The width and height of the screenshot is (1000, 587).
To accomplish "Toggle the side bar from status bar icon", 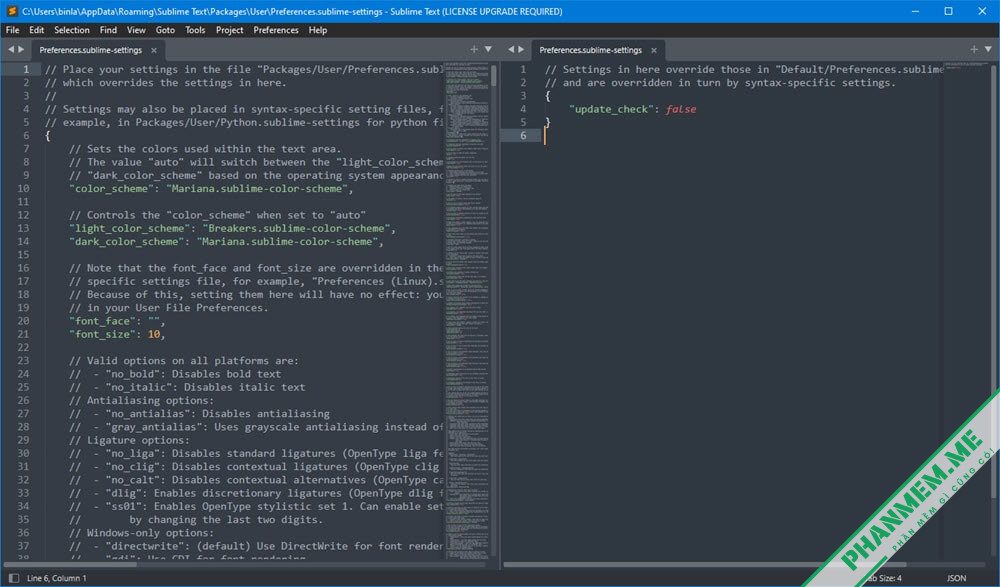I will click(x=14, y=578).
